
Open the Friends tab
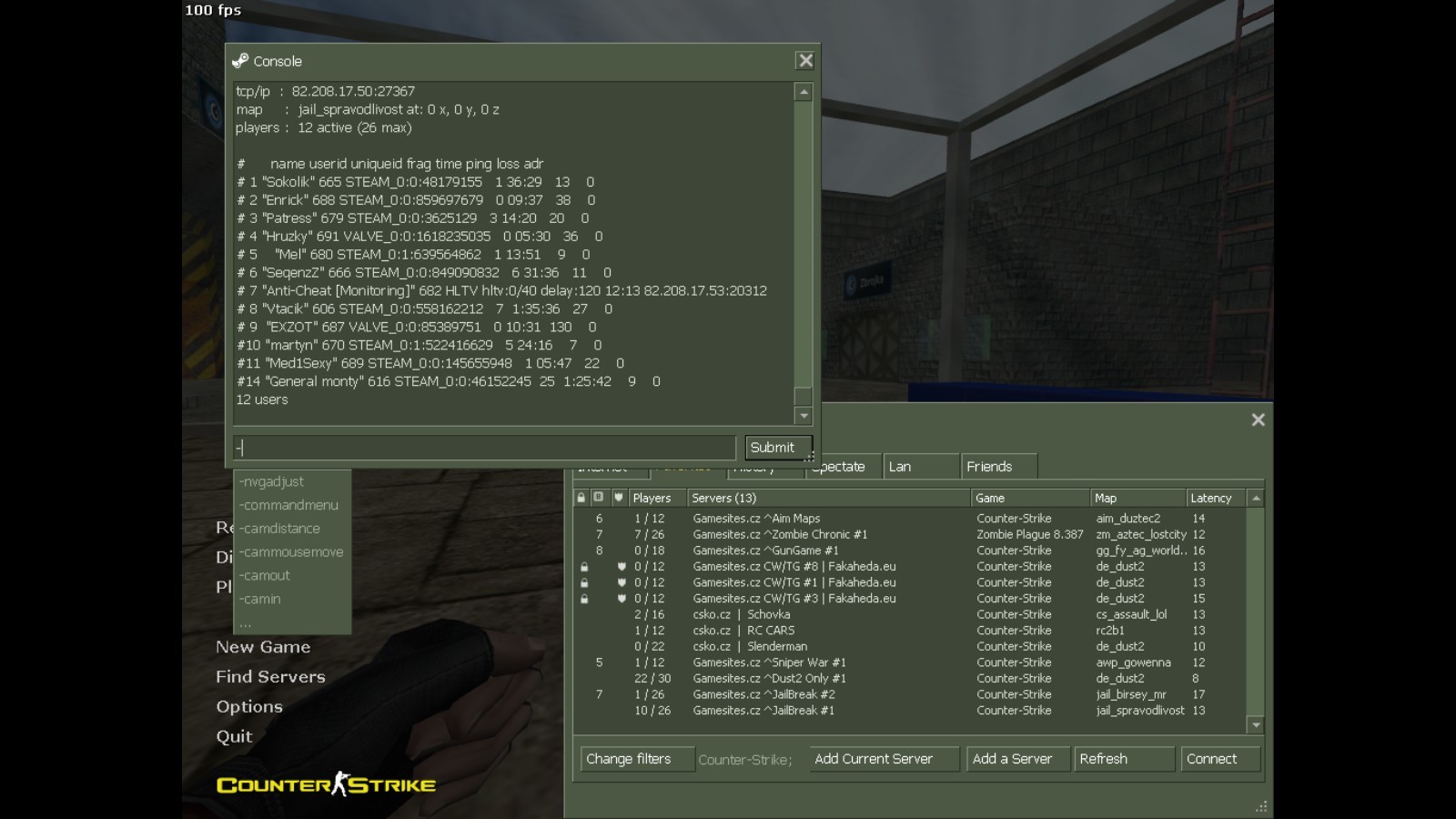point(998,467)
